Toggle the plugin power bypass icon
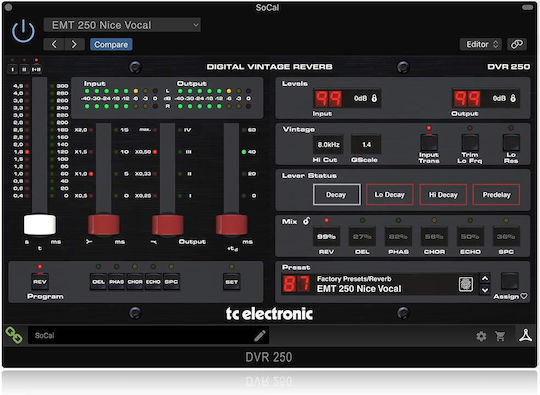540x395 pixels. (x=23, y=31)
